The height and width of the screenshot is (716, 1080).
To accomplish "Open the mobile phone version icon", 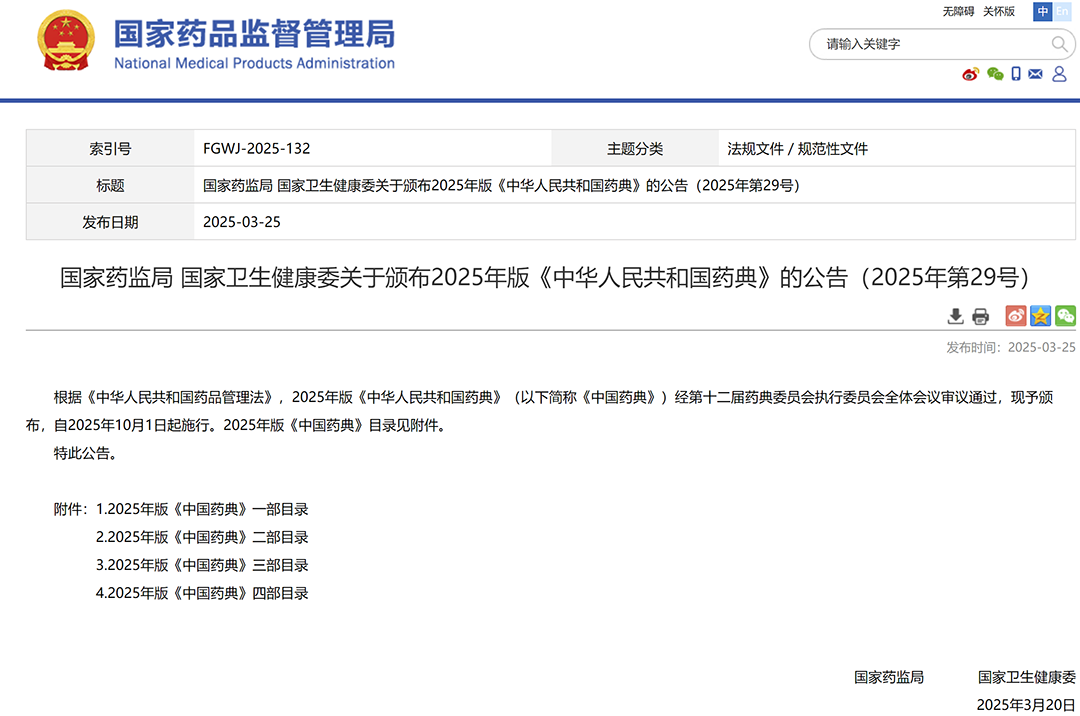I will (1016, 74).
